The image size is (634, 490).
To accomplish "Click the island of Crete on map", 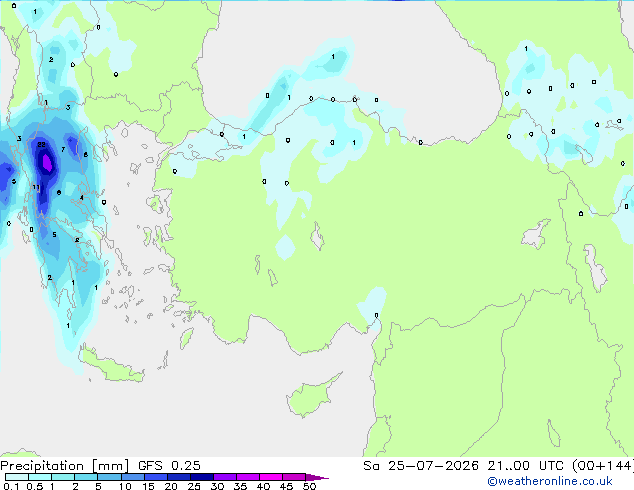I will [x=111, y=367].
